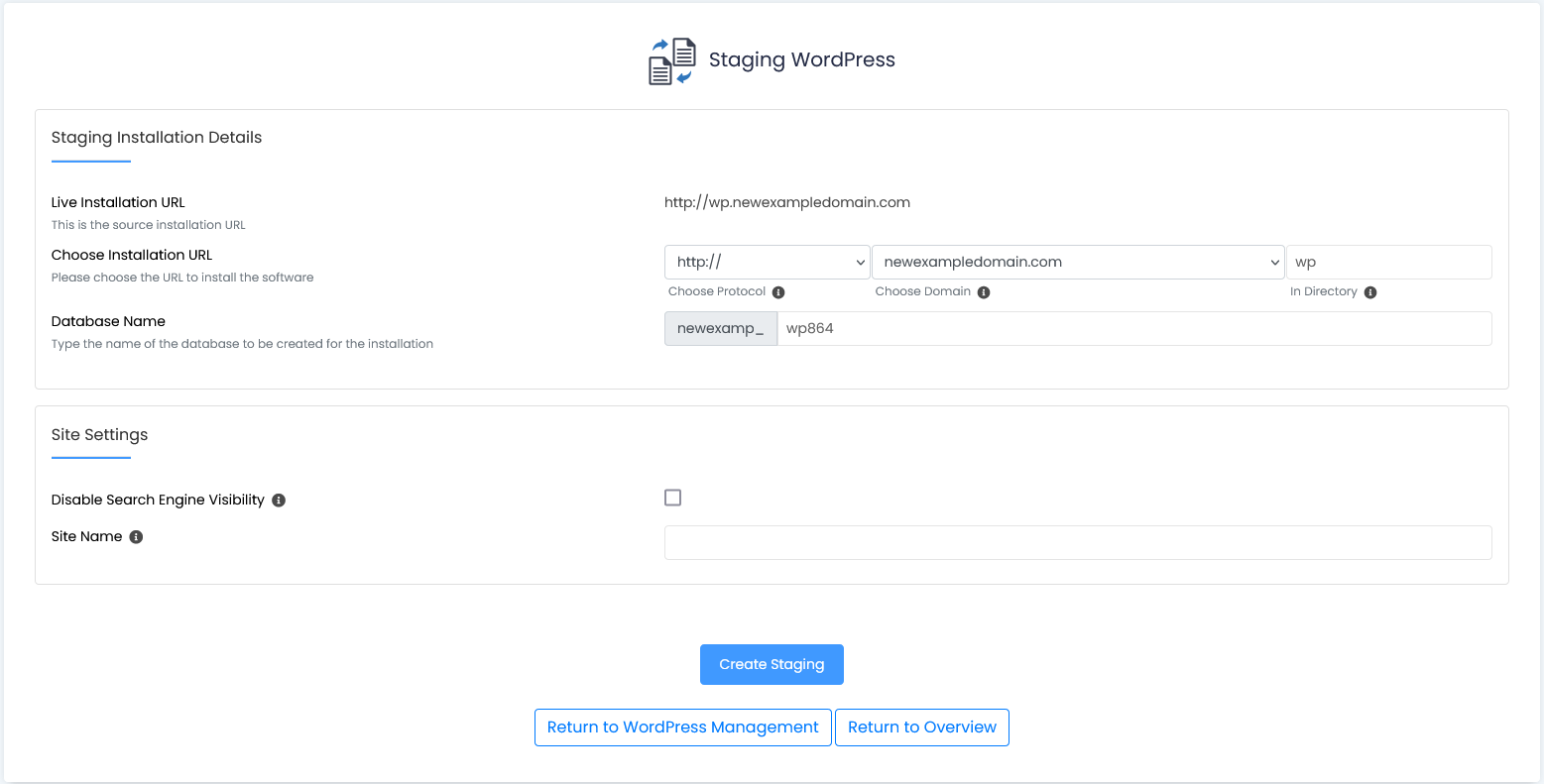
Task: Click the In Directory caption
Action: 1324,291
